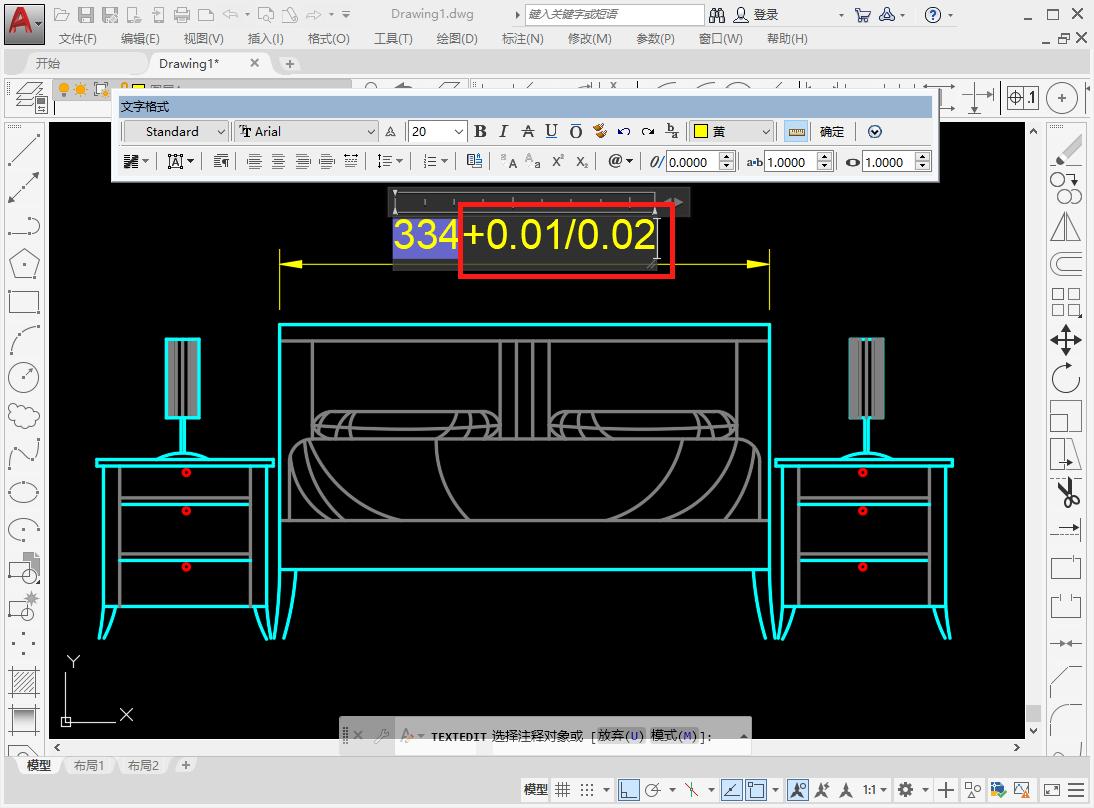
Task: Toggle bold text formatting
Action: pyautogui.click(x=480, y=131)
